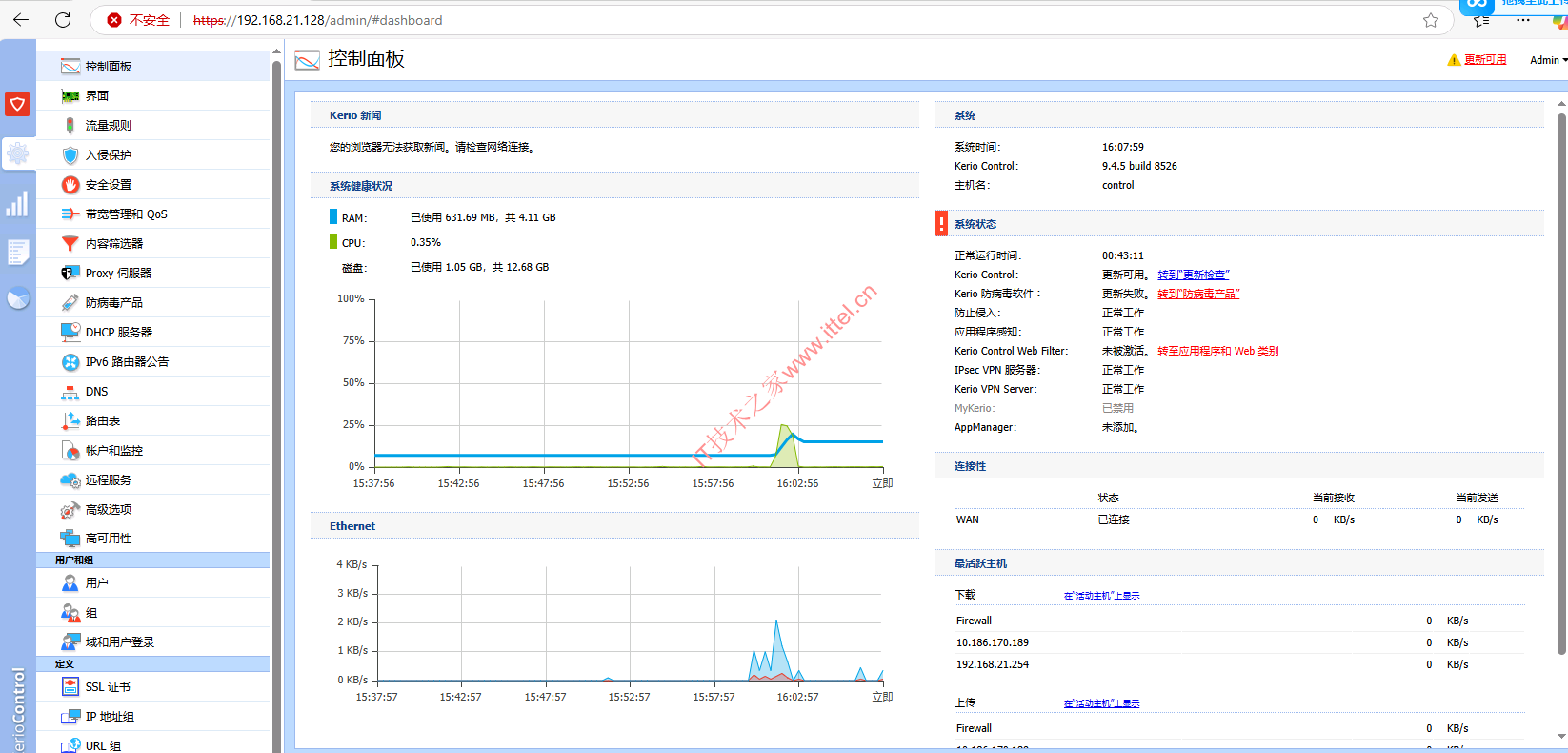This screenshot has width=1568, height=753.
Task: Click the Kerio 新闻 panel header
Action: tap(615, 115)
